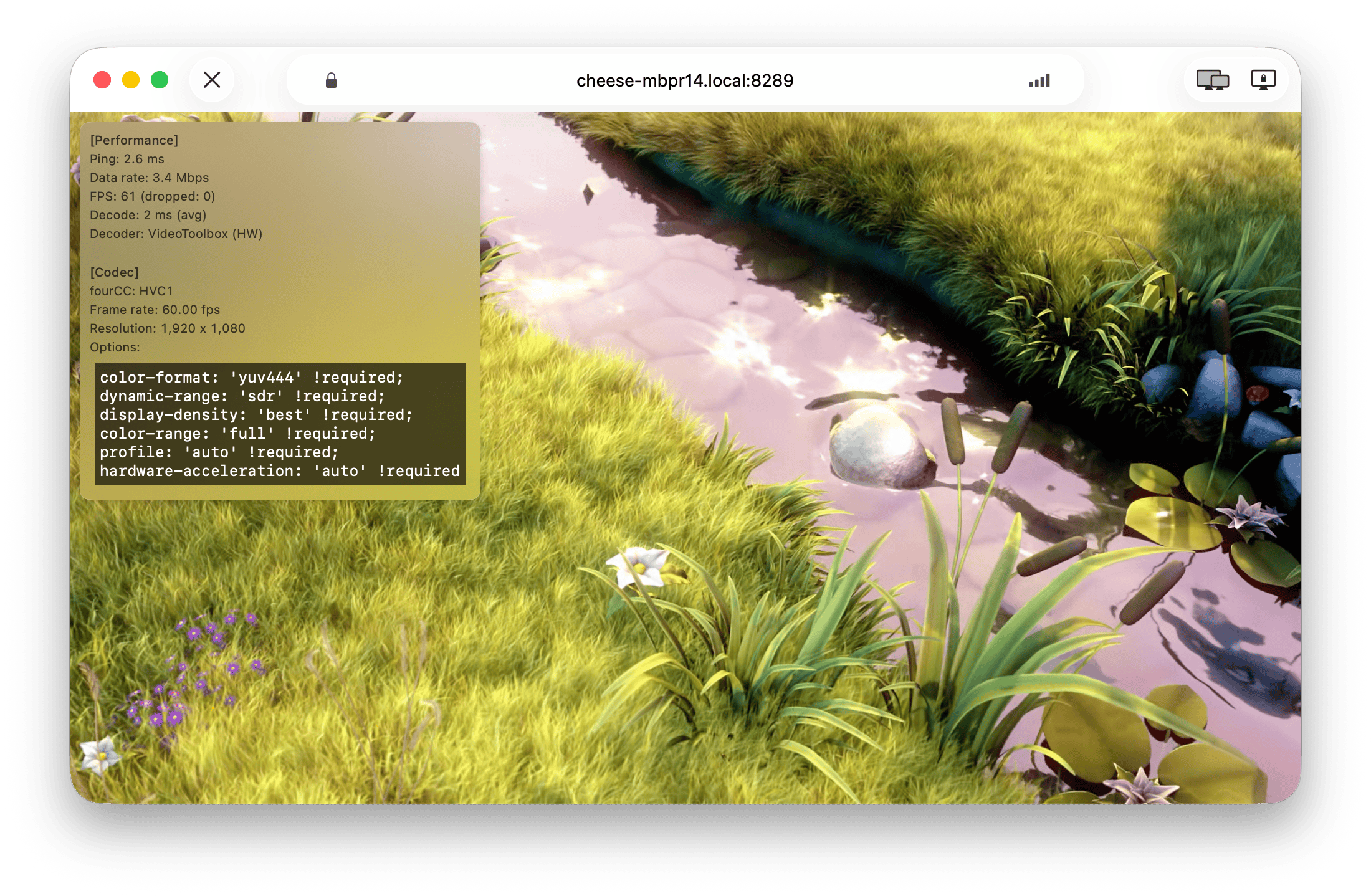This screenshot has height=896, width=1371.
Task: Click the color-format 'yuv444' option line
Action: [x=252, y=378]
